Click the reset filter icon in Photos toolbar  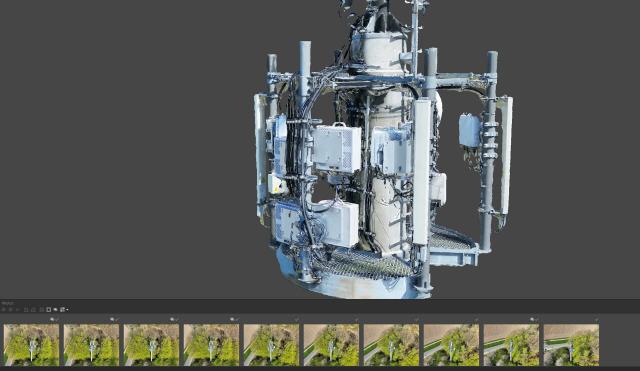click(x=41, y=309)
